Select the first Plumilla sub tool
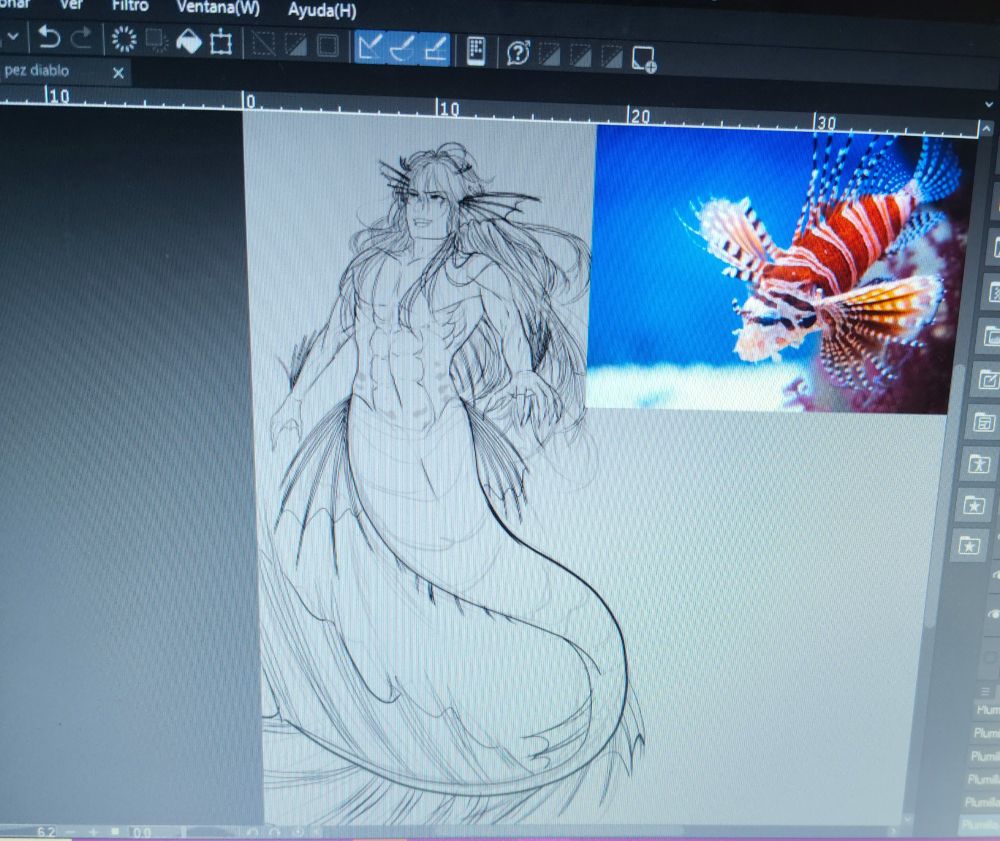1000x841 pixels. point(987,710)
